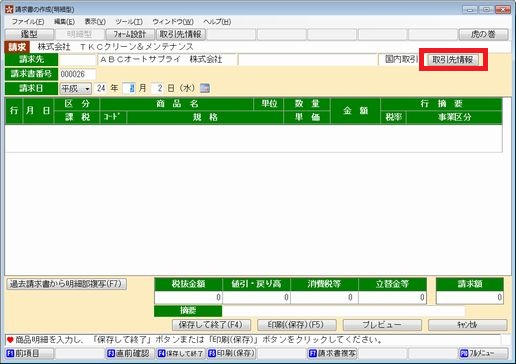The width and height of the screenshot is (516, 364).
Task: Select the 請求書番号 field showing 000026
Action: pos(77,74)
